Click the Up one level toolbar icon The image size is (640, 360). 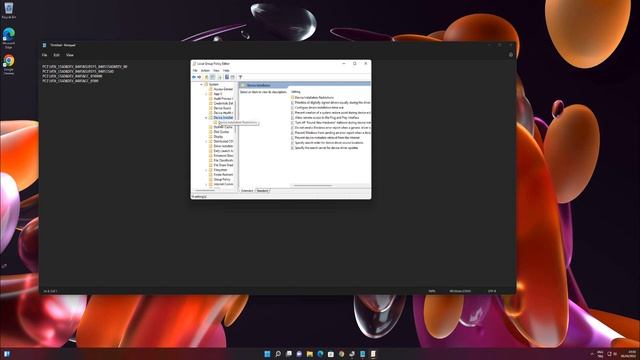tap(207, 77)
